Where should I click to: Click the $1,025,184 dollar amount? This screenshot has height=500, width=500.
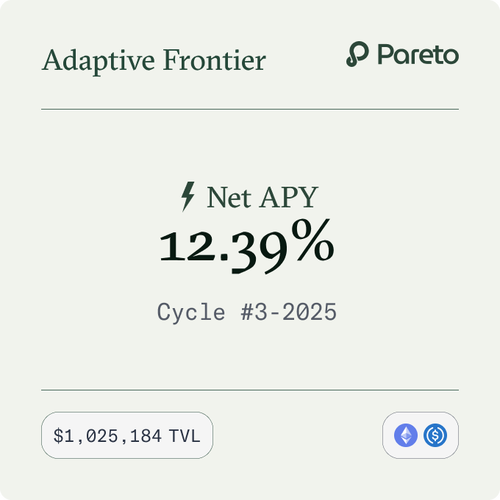pyautogui.click(x=107, y=436)
